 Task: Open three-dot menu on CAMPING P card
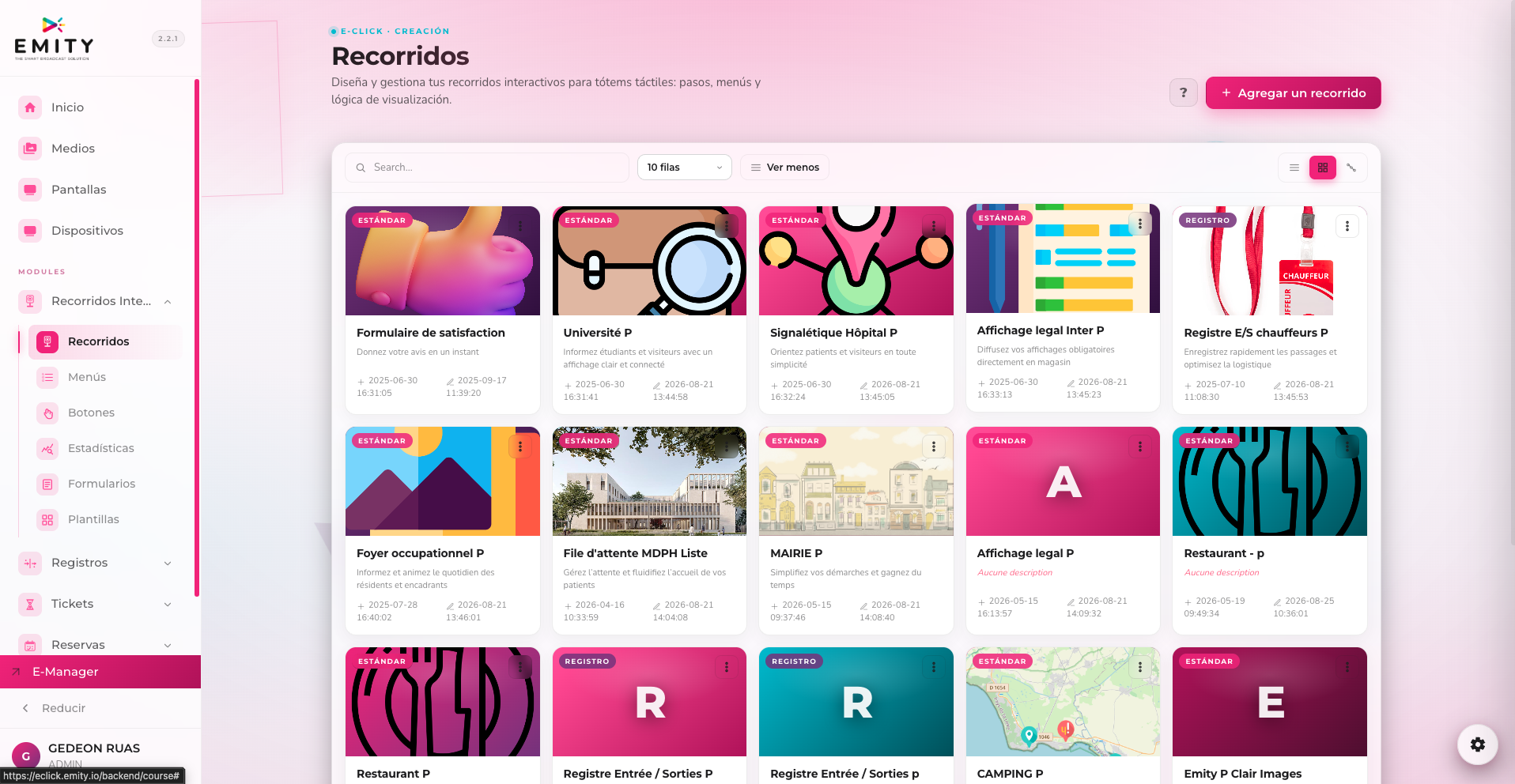(x=1139, y=667)
